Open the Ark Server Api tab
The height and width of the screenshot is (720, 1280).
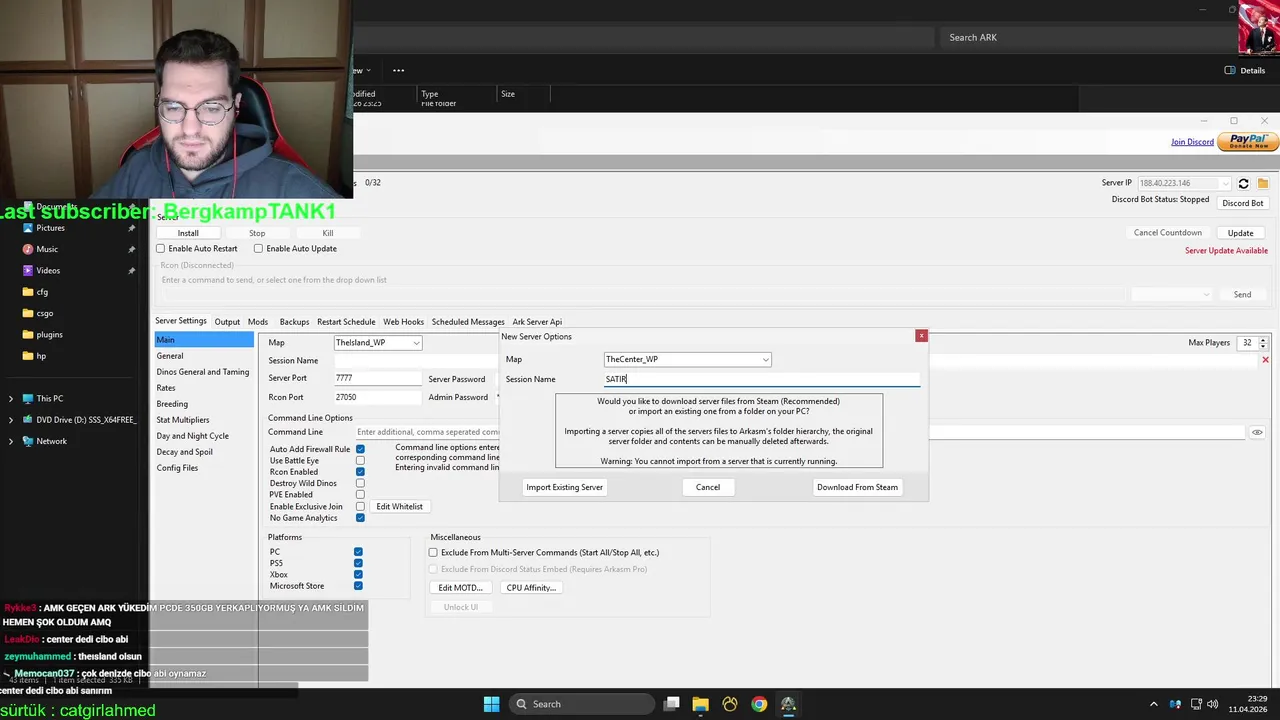click(x=537, y=322)
